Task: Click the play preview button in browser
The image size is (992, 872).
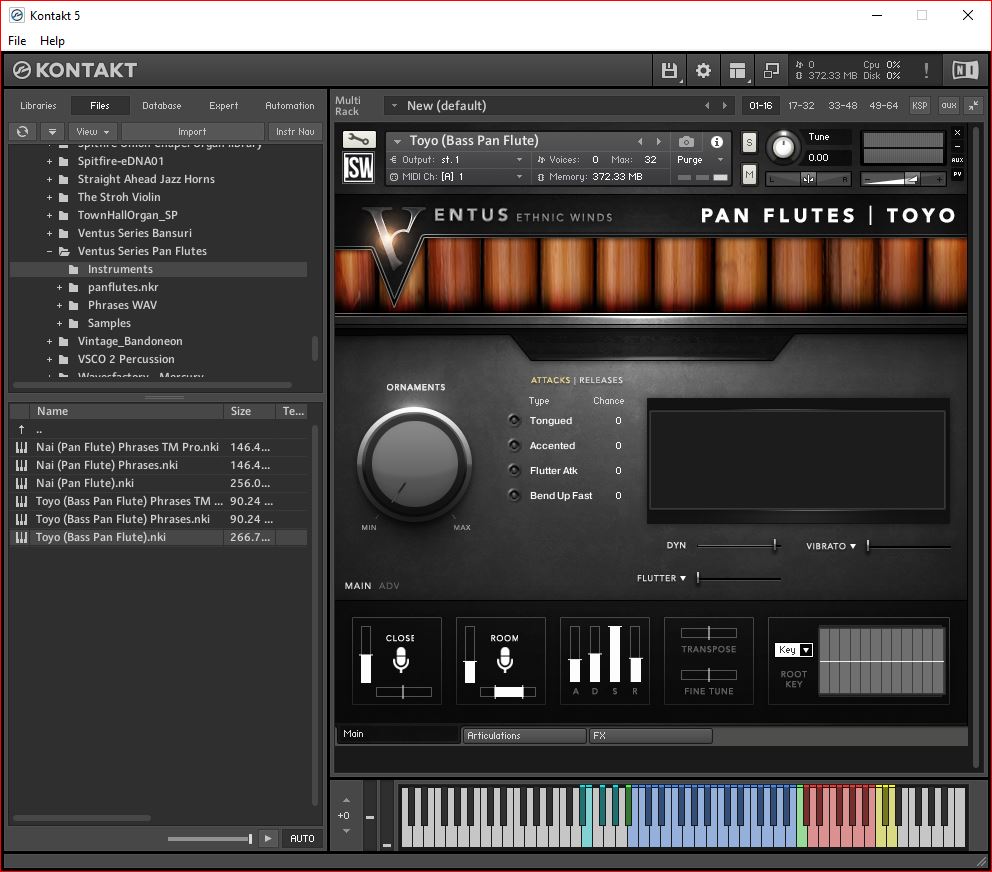Action: point(268,838)
